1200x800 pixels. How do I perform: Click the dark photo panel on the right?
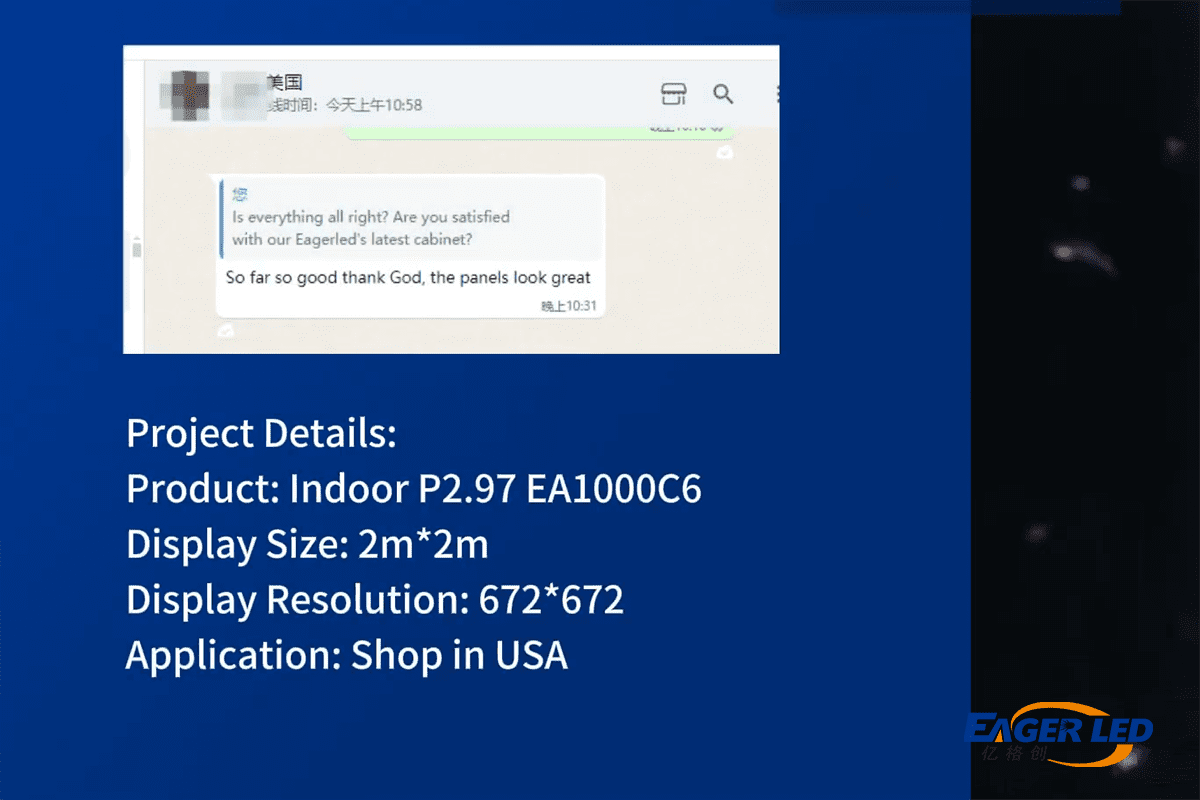click(1085, 400)
